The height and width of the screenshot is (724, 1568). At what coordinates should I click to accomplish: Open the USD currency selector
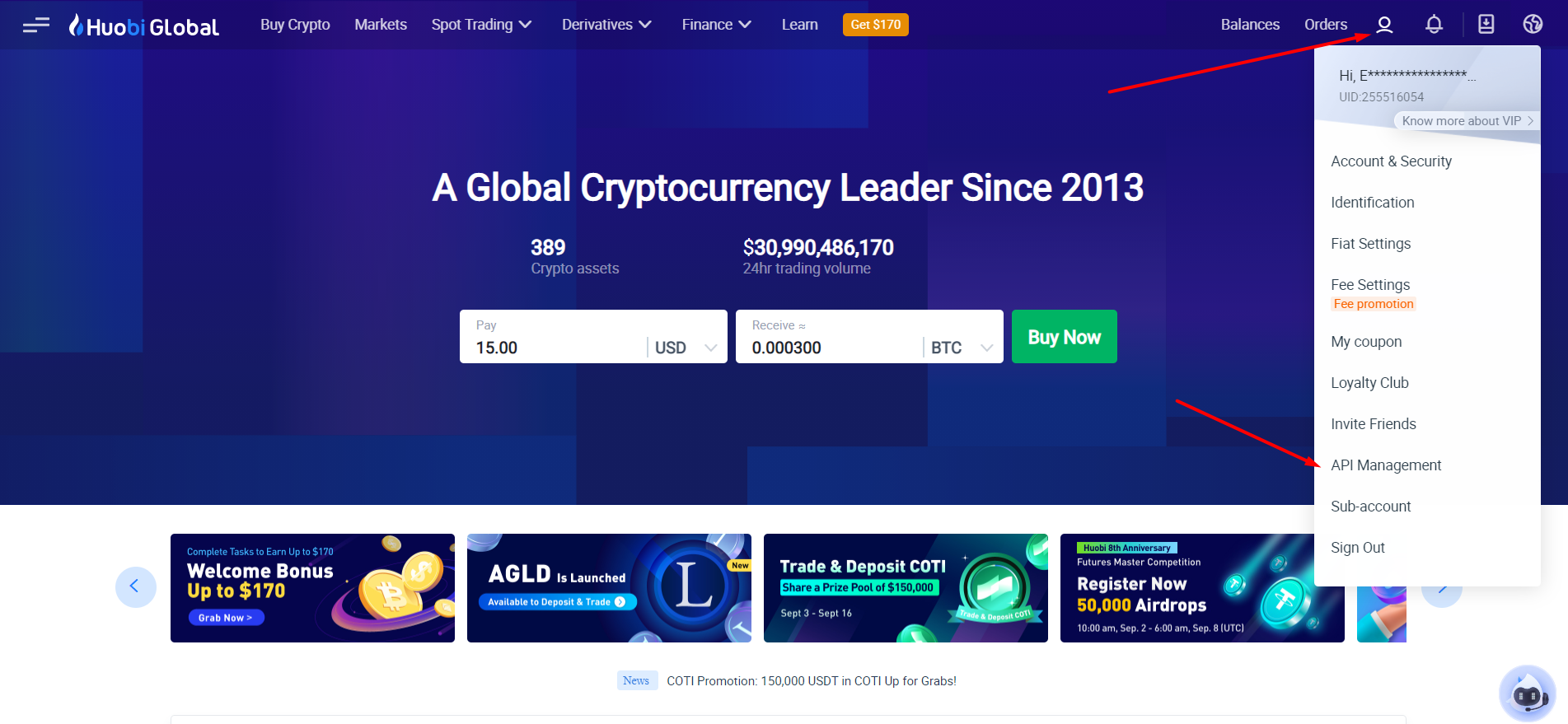(x=686, y=348)
